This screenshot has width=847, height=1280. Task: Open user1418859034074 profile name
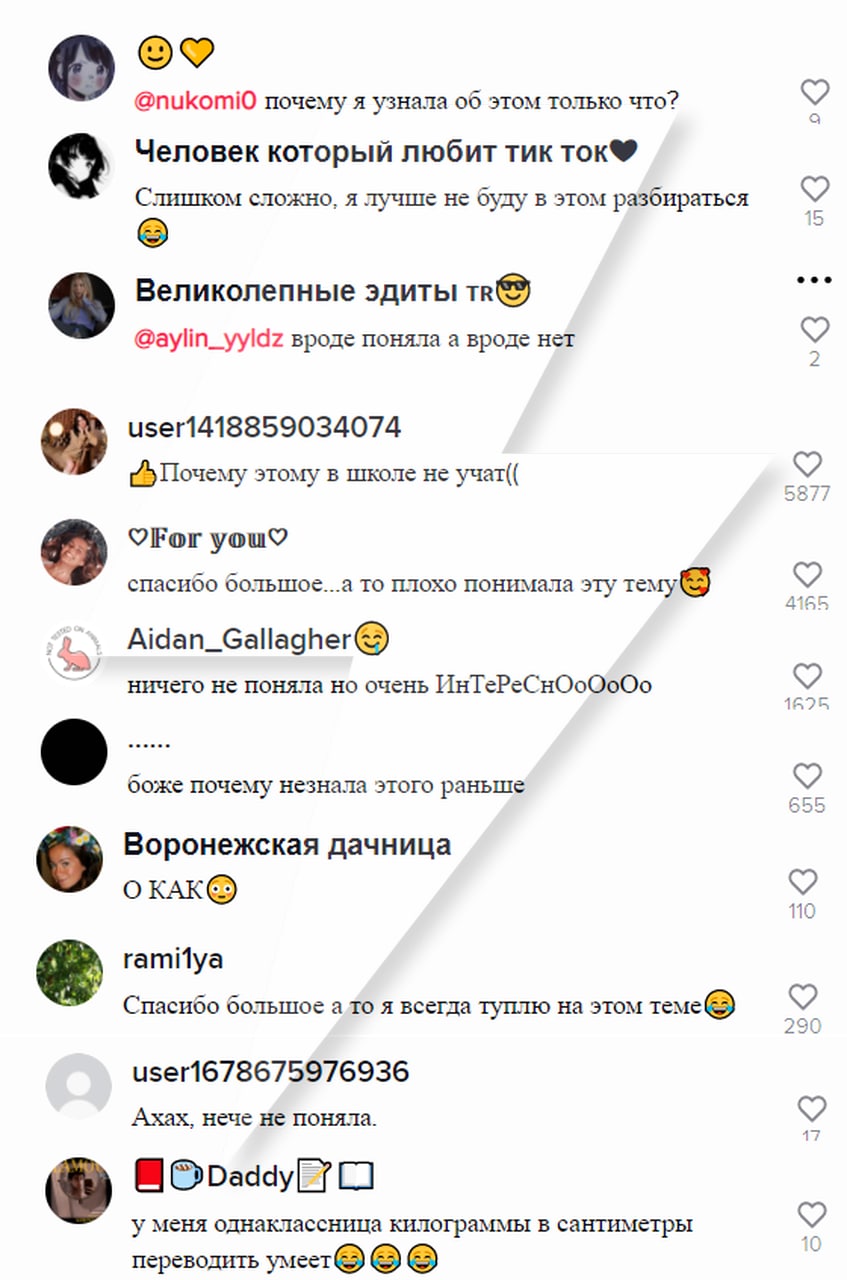265,428
